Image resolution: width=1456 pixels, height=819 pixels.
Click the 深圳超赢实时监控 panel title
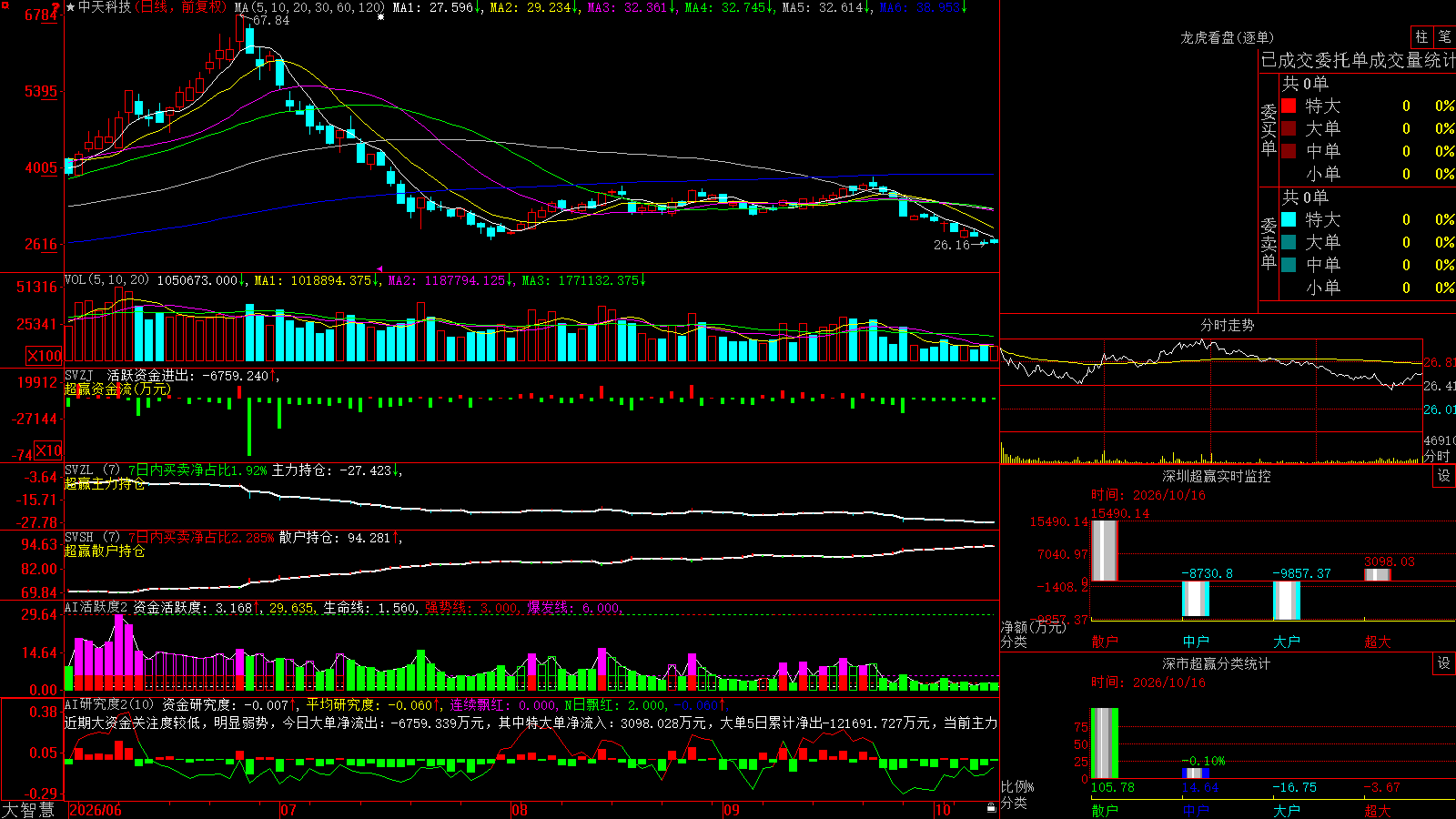pyautogui.click(x=1216, y=476)
